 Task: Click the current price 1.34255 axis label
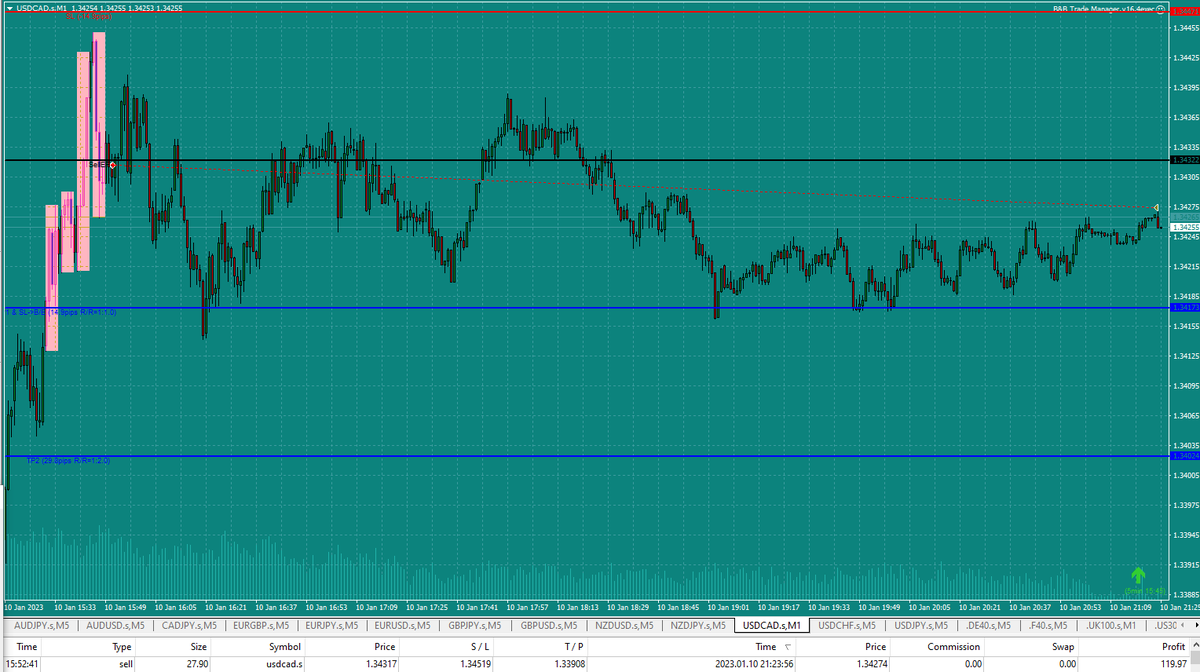1184,228
